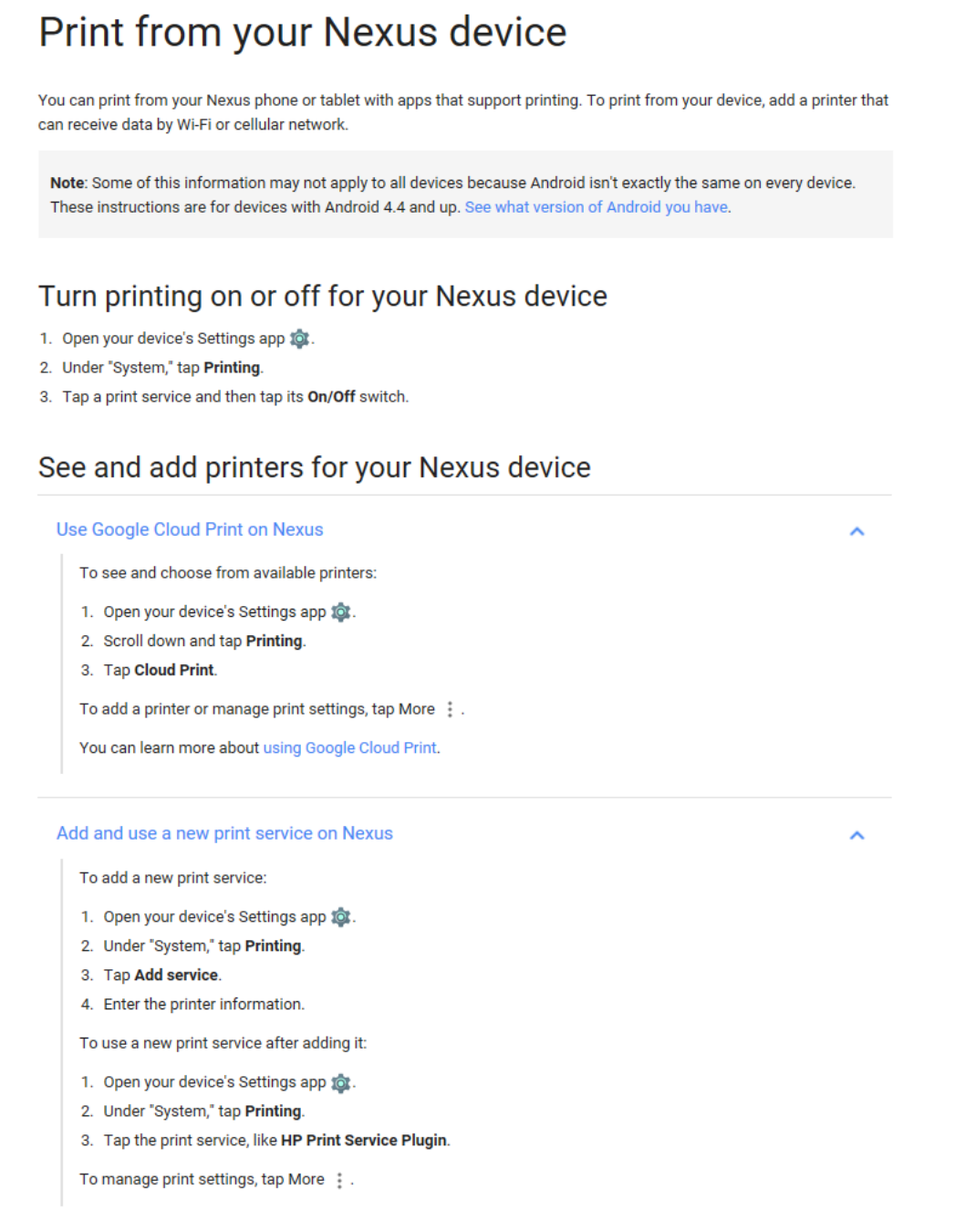Click the bold 'HP Print Service Plugin' text

364,1140
